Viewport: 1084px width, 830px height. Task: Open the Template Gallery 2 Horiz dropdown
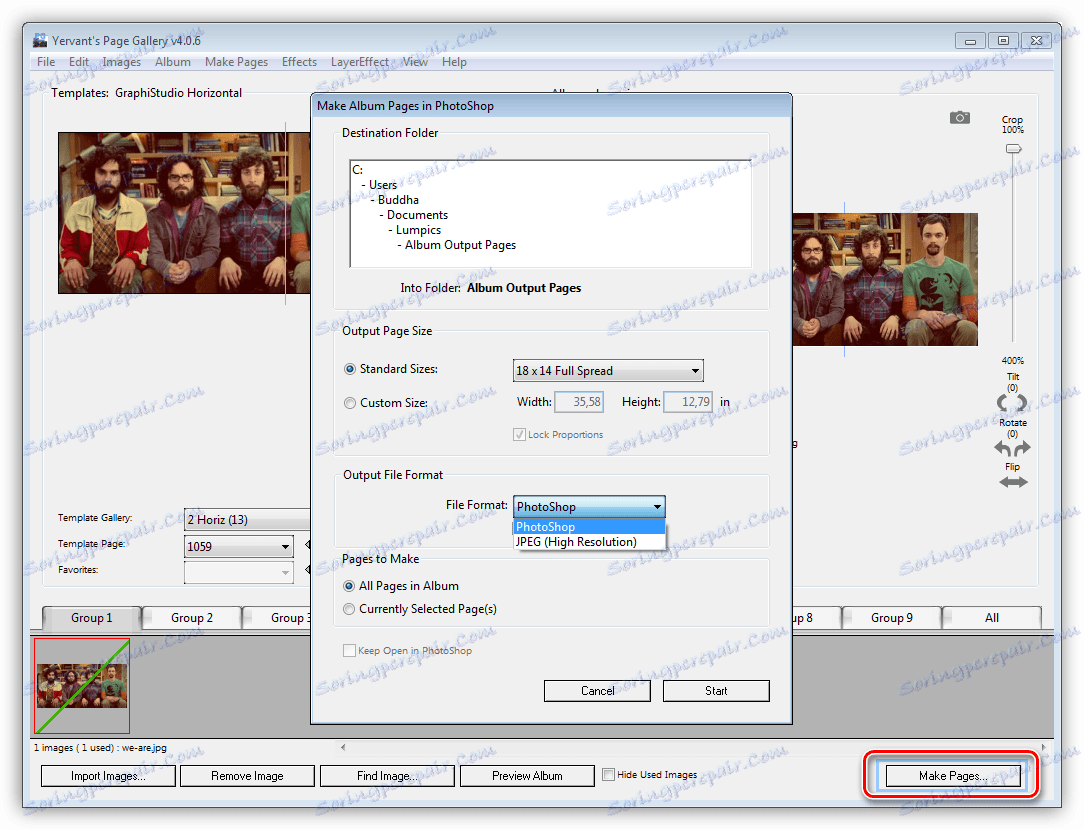tap(247, 519)
